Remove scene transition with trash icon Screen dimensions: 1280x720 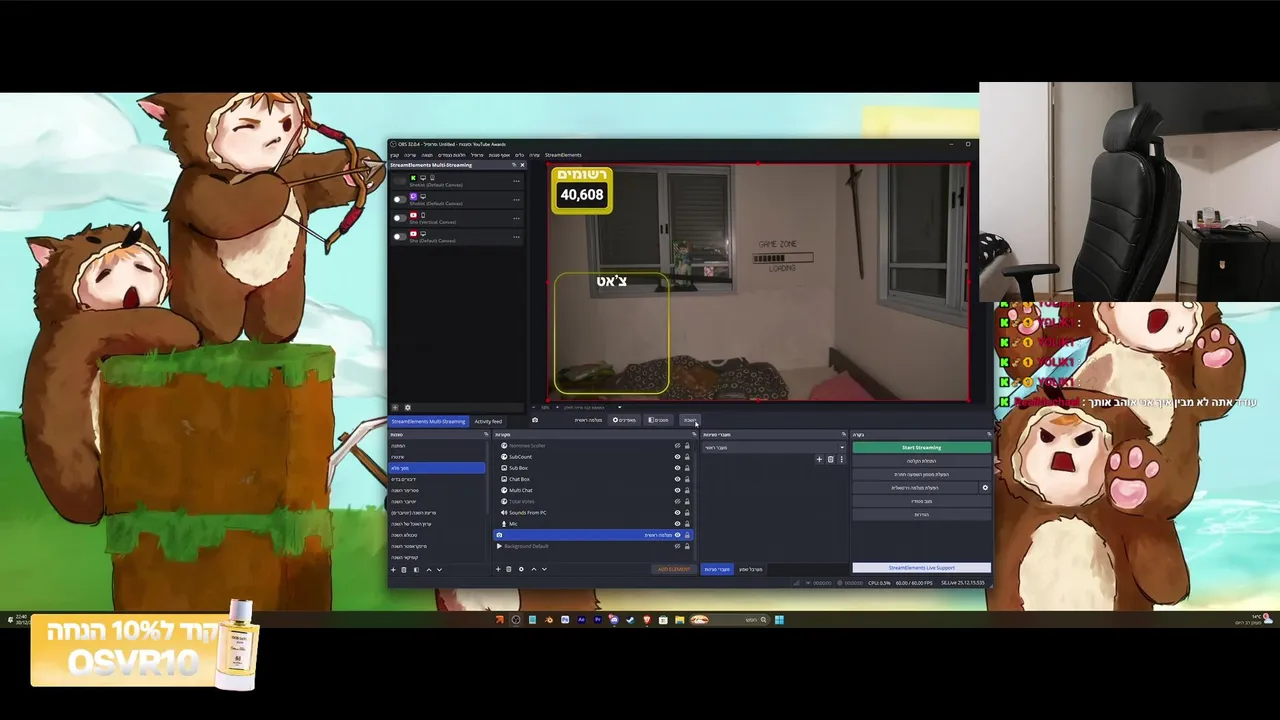(x=830, y=459)
